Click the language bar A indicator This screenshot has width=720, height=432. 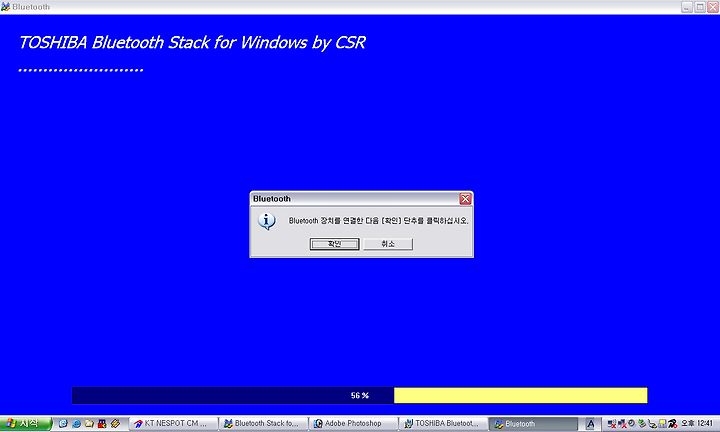point(590,423)
